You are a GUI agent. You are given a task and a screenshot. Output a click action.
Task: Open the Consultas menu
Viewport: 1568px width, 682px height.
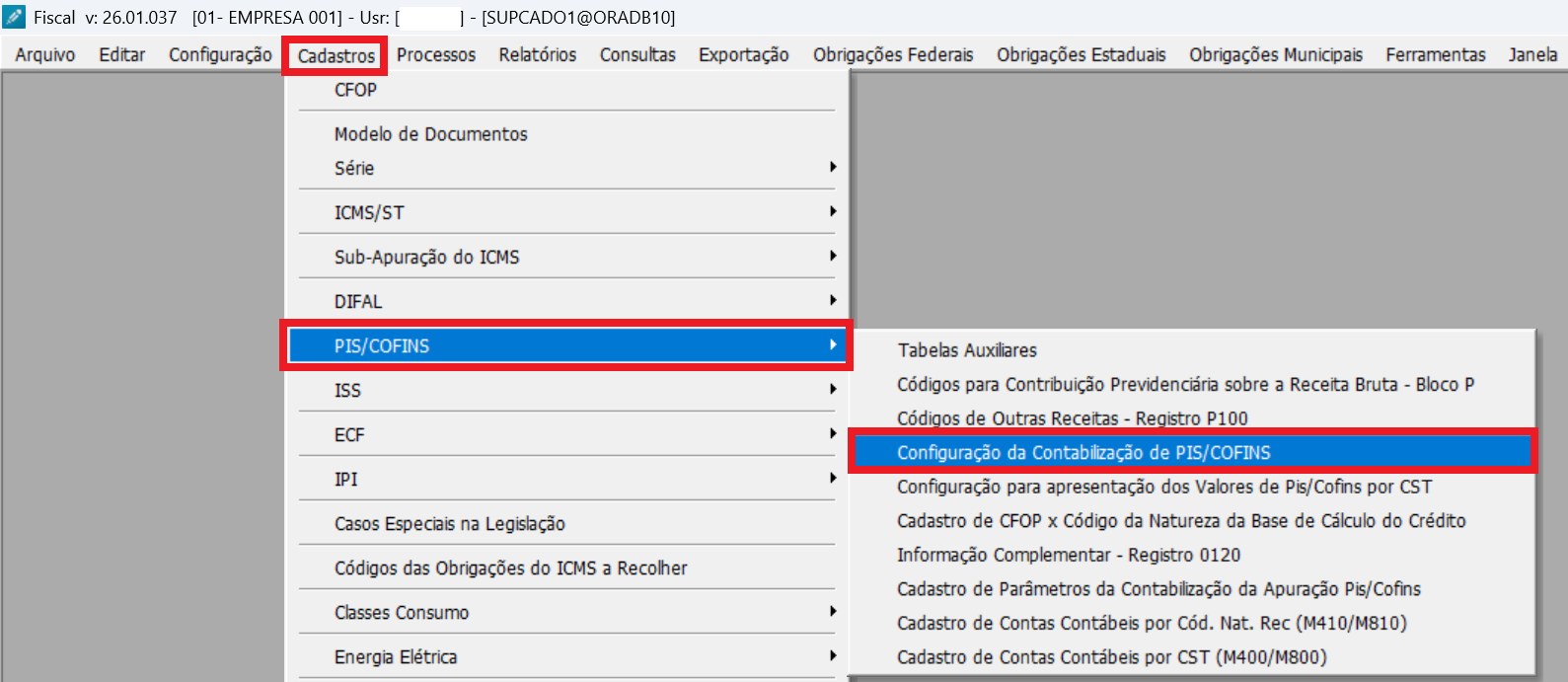pos(637,54)
